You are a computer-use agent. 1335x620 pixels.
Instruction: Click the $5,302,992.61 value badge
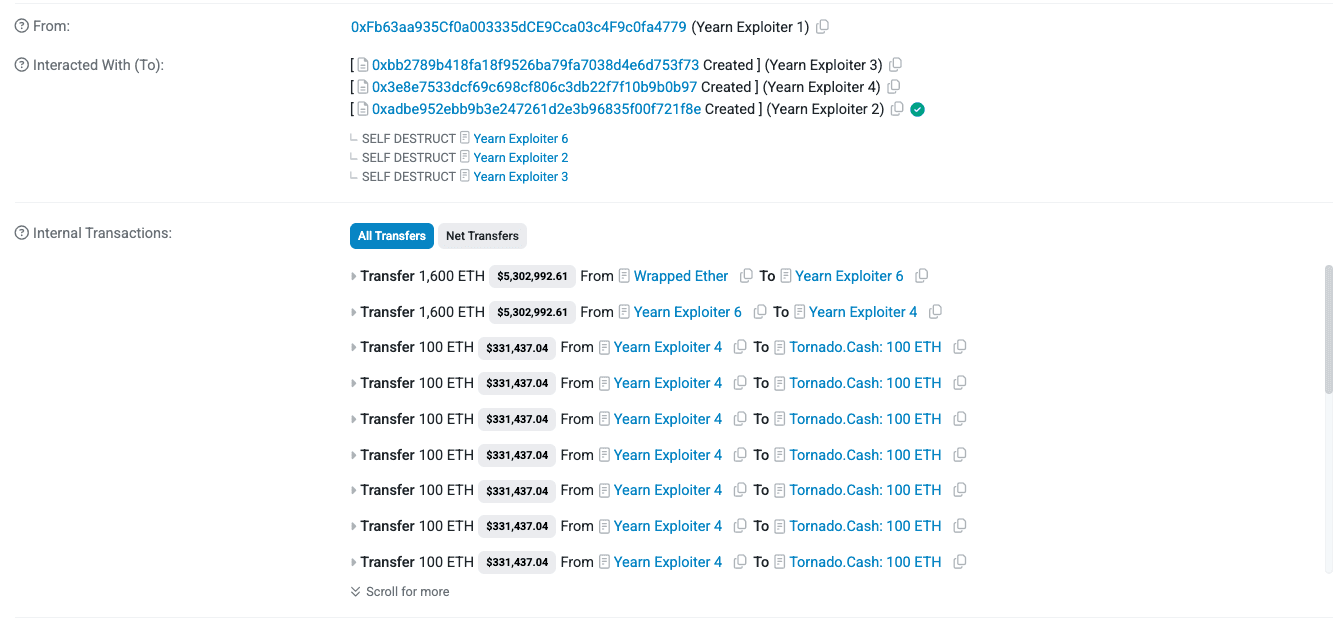pos(531,276)
